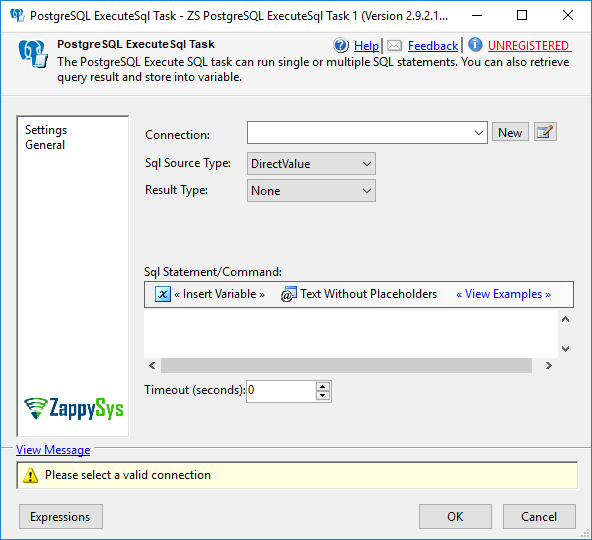This screenshot has width=592, height=540.
Task: Click the 'Please select a valid connection' message
Action: click(128, 475)
